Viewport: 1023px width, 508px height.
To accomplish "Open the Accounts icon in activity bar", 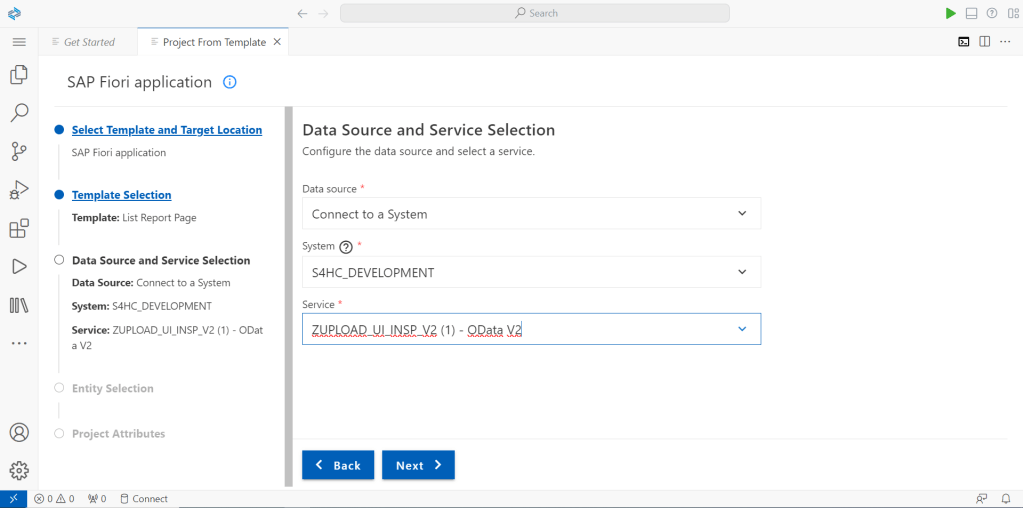I will tap(18, 432).
